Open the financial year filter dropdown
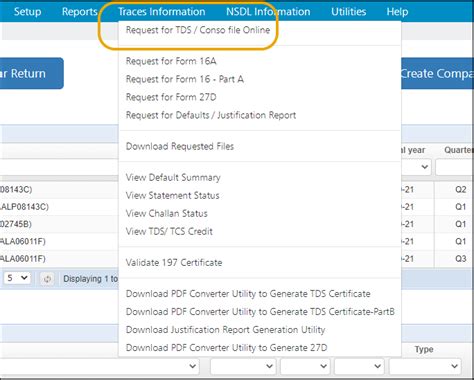Image resolution: width=474 pixels, height=380 pixels. tap(417, 167)
